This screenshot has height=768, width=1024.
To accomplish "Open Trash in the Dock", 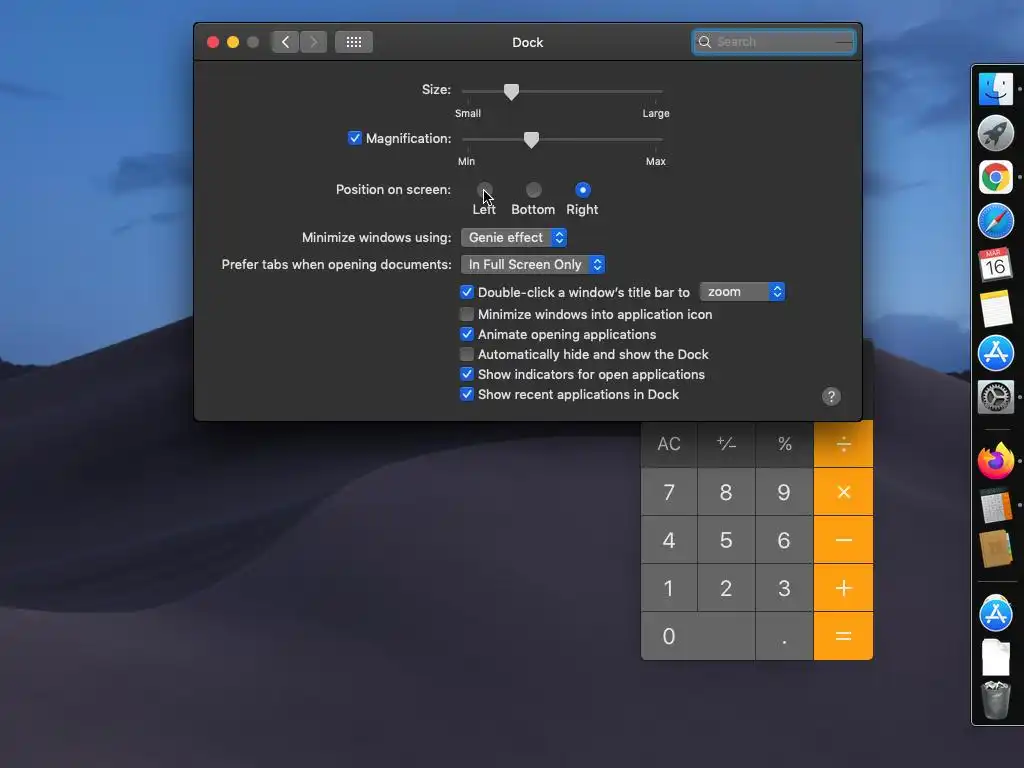I will 995,700.
